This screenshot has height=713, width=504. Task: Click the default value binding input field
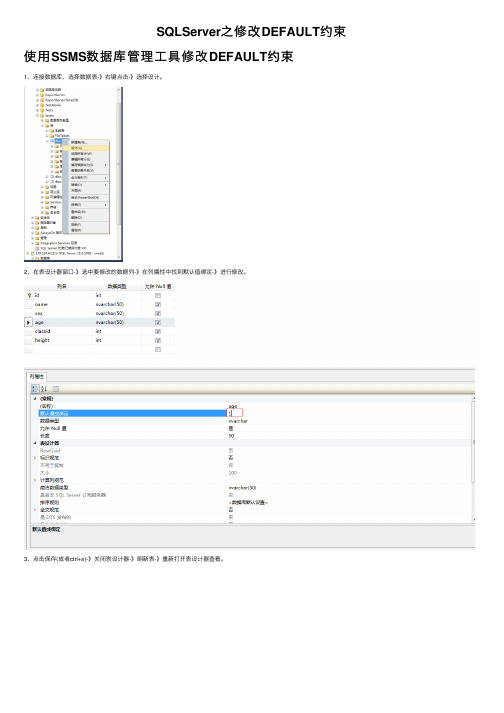pyautogui.click(x=235, y=413)
